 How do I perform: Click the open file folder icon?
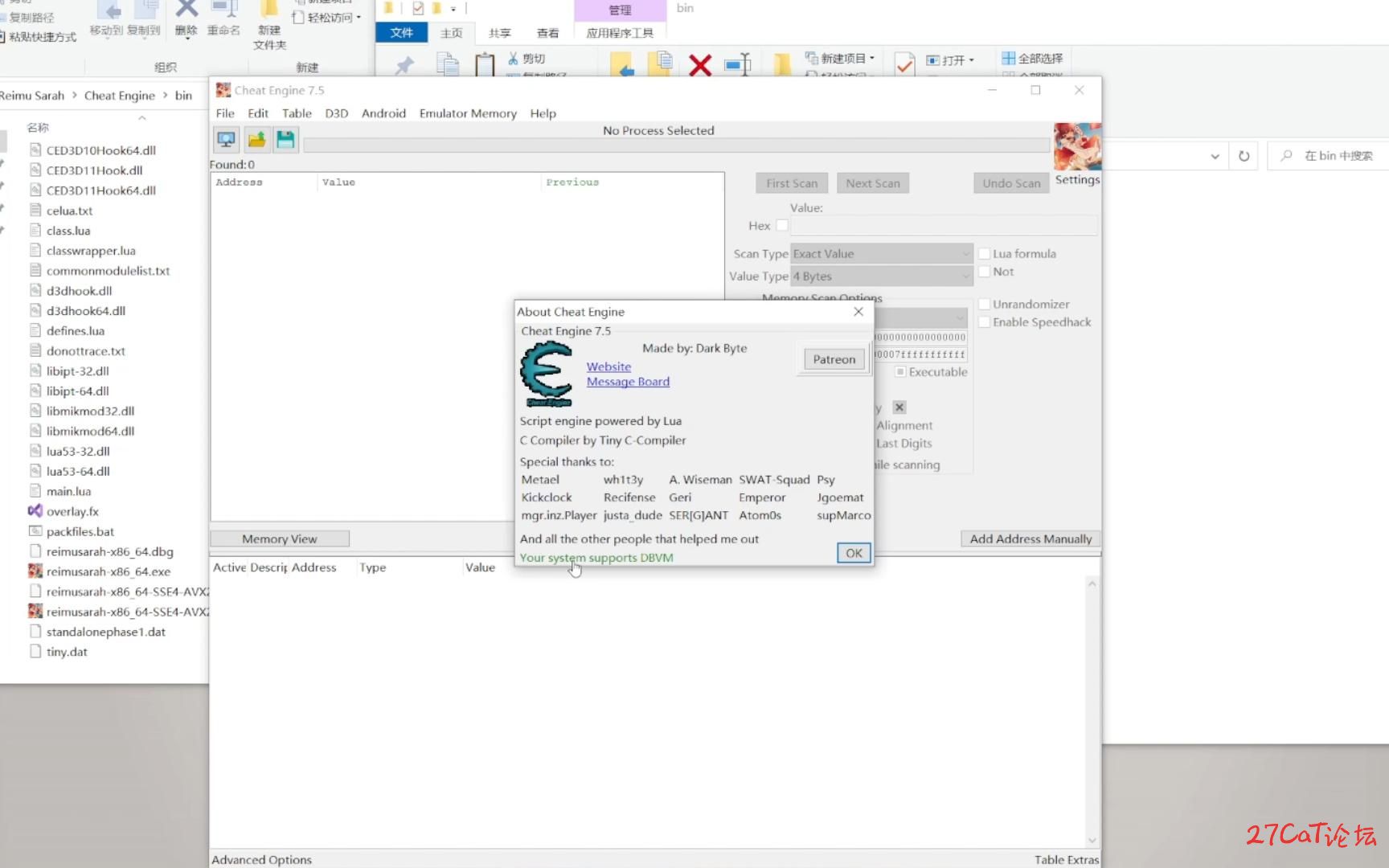(x=256, y=140)
